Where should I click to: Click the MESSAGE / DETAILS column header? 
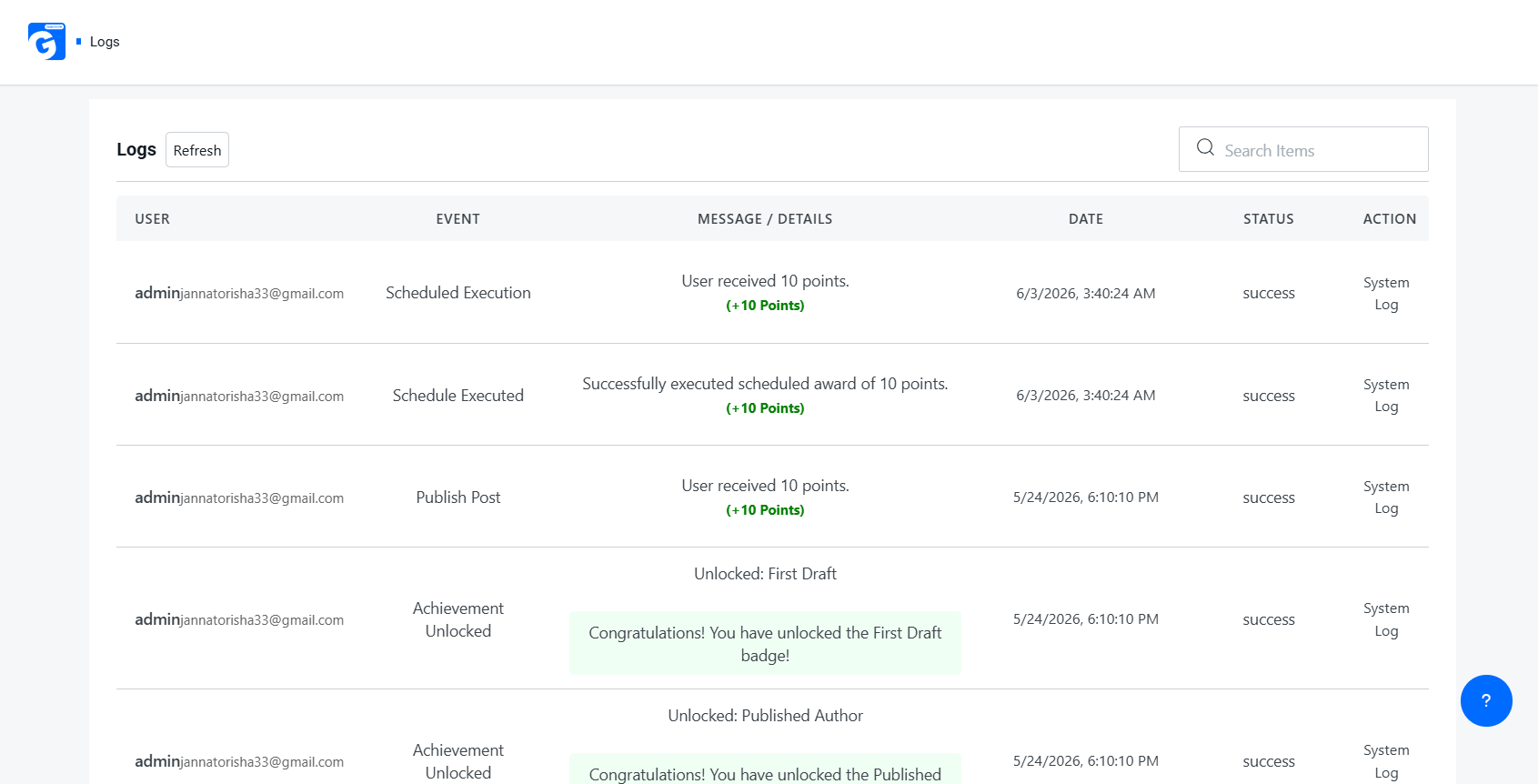[765, 219]
